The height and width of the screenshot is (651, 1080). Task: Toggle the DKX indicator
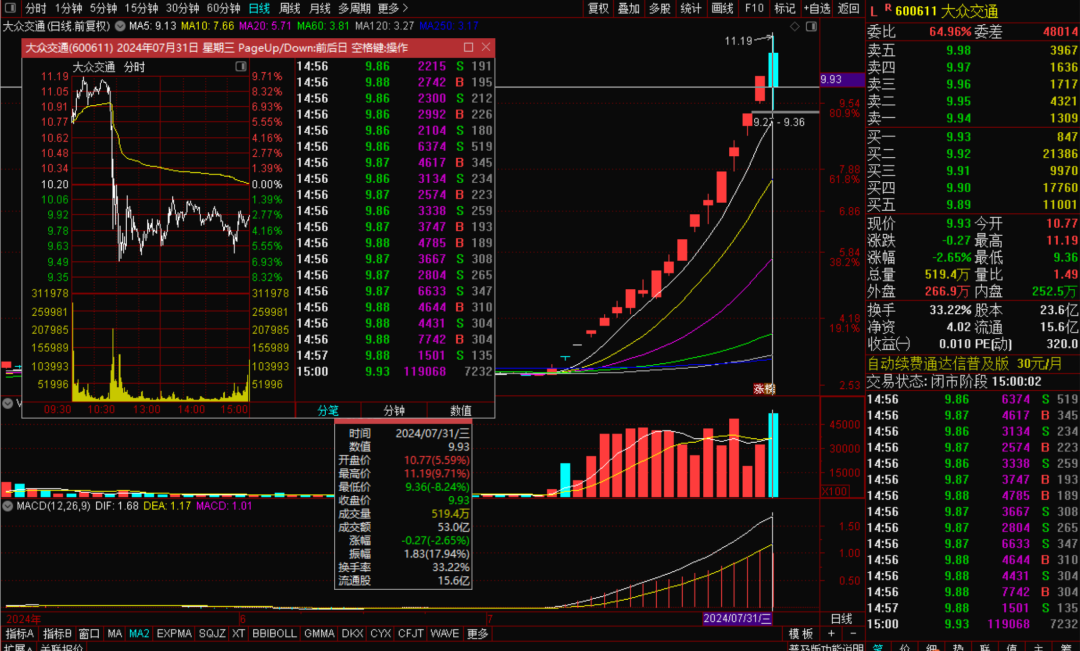point(352,633)
